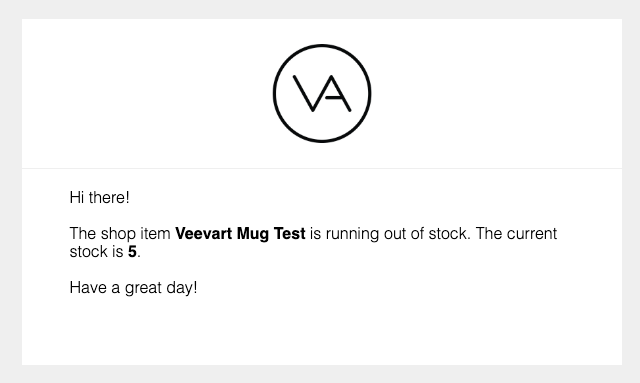Image resolution: width=640 pixels, height=383 pixels.
Task: Click the empty white area below the closing line
Action: 322,333
